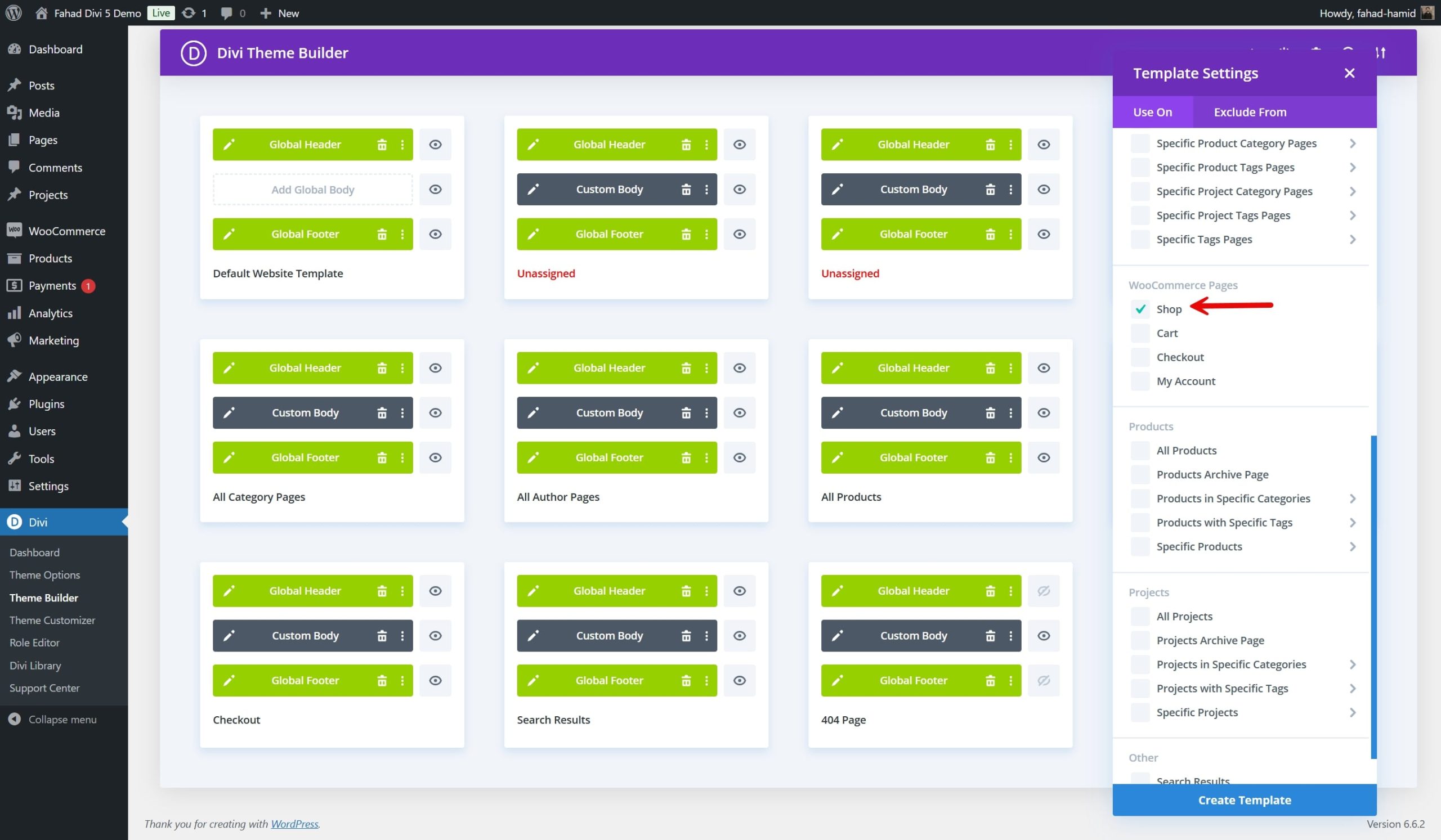Click delete icon on All Category Pages Global Header

point(381,368)
